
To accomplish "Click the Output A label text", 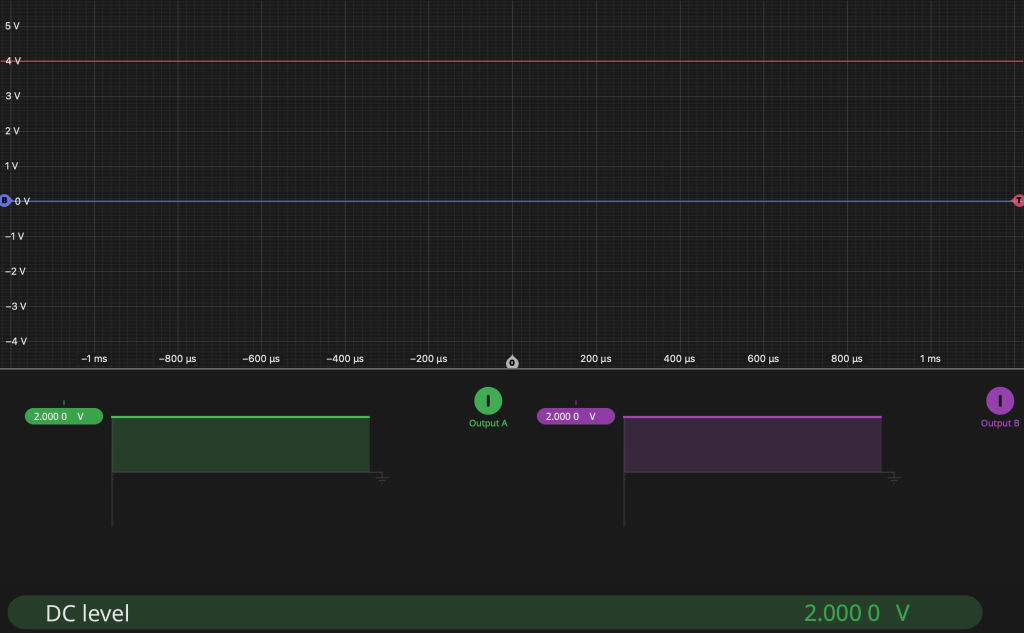I will (x=488, y=423).
